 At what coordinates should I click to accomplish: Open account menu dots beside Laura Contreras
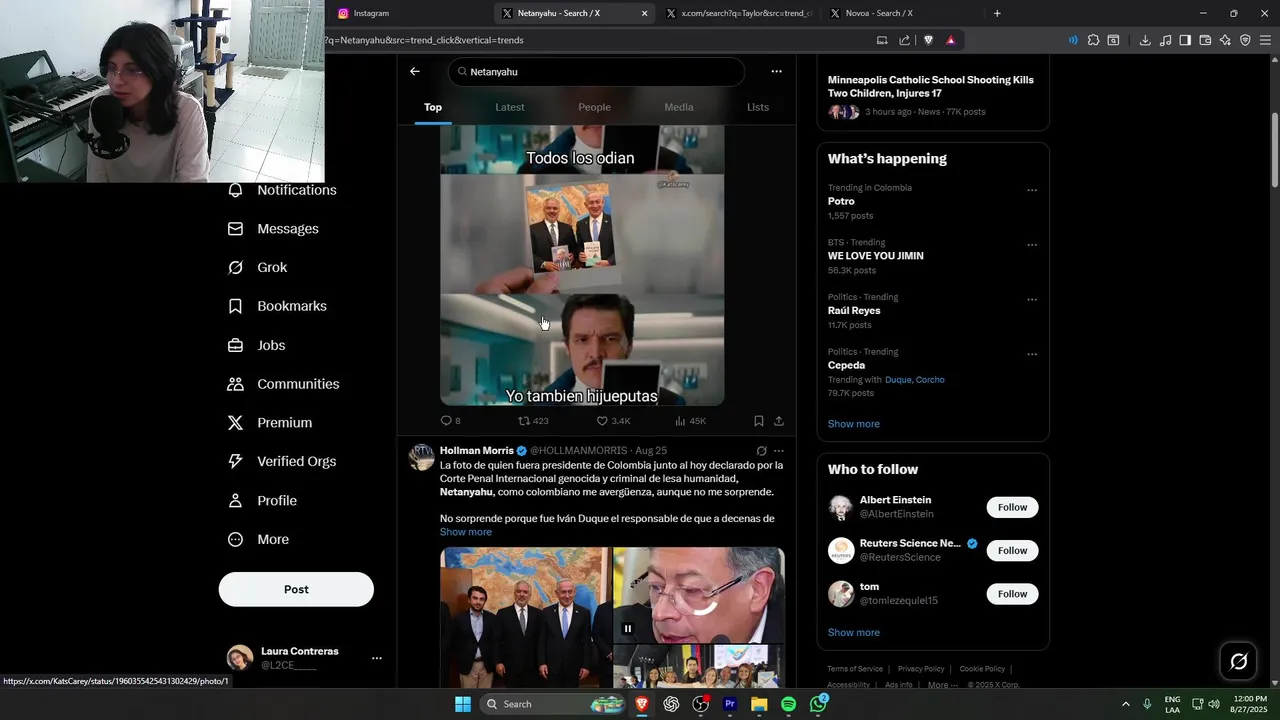point(377,658)
